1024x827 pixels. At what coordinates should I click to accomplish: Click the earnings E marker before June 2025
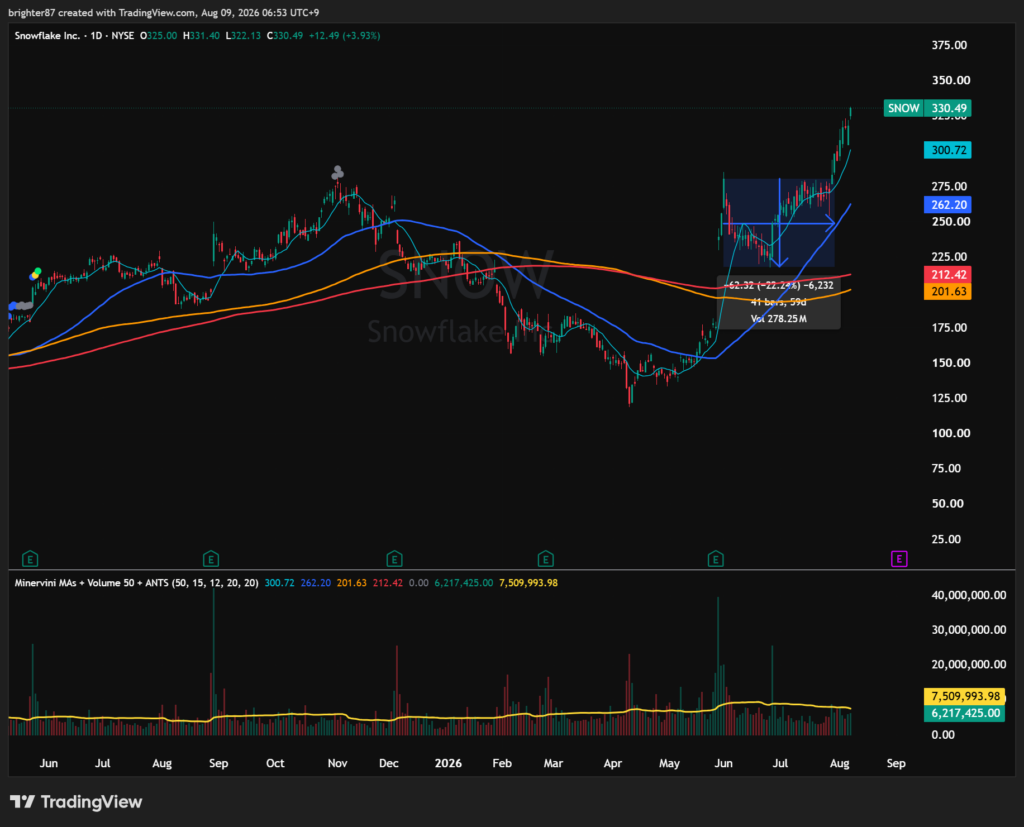(x=30, y=559)
